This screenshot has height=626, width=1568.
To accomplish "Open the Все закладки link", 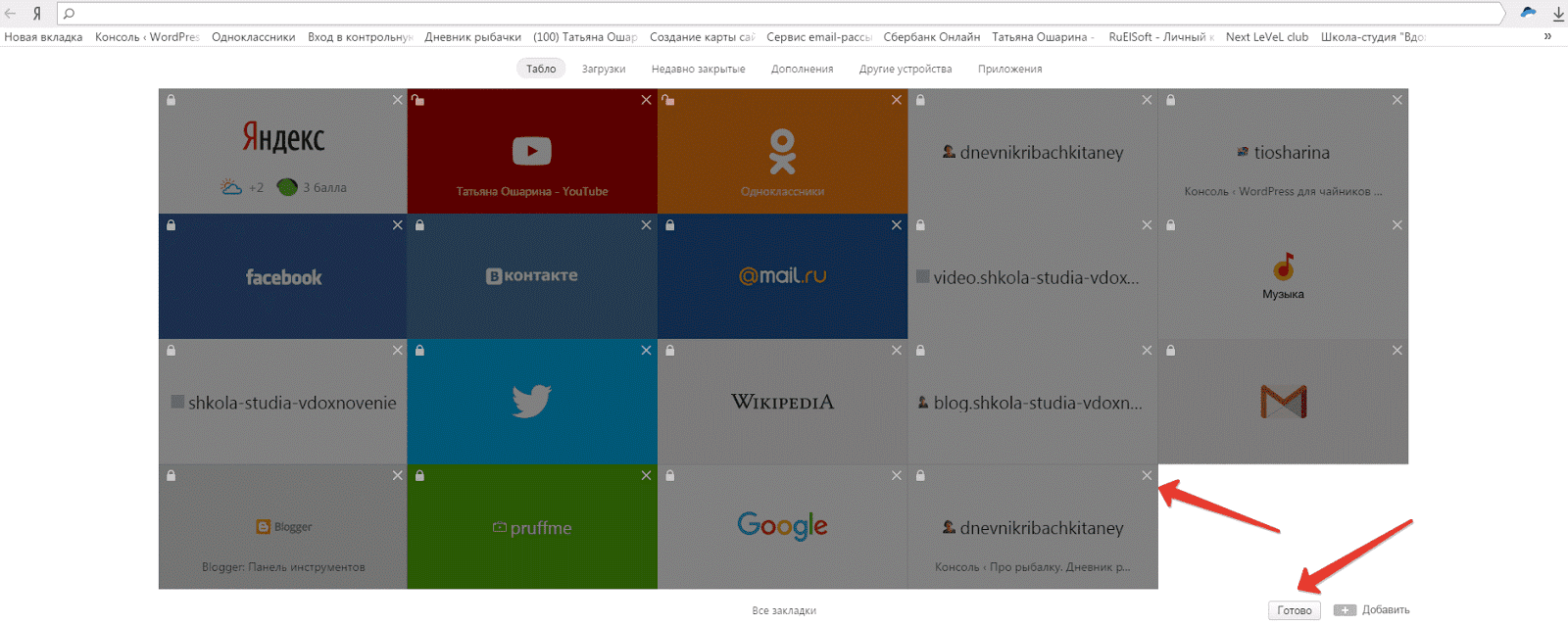I will [x=784, y=611].
